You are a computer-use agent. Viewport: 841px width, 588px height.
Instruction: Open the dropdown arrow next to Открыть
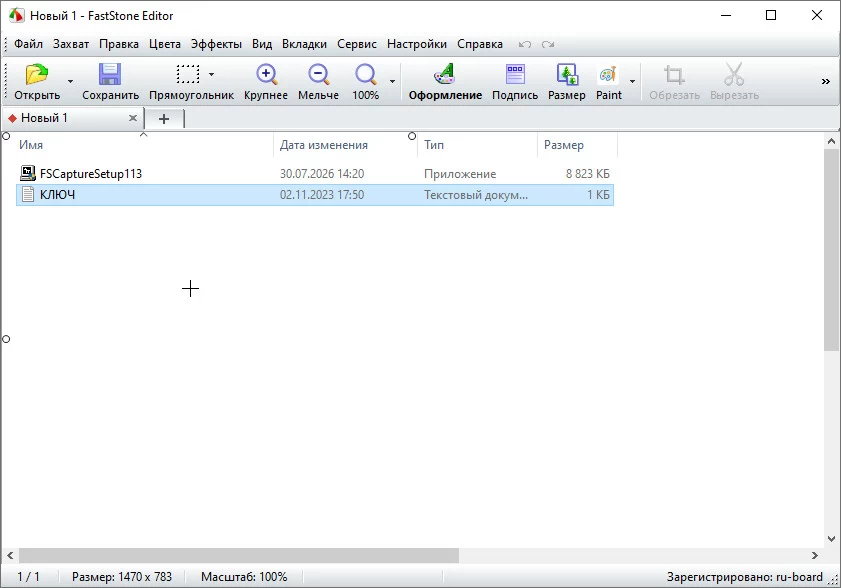70,82
